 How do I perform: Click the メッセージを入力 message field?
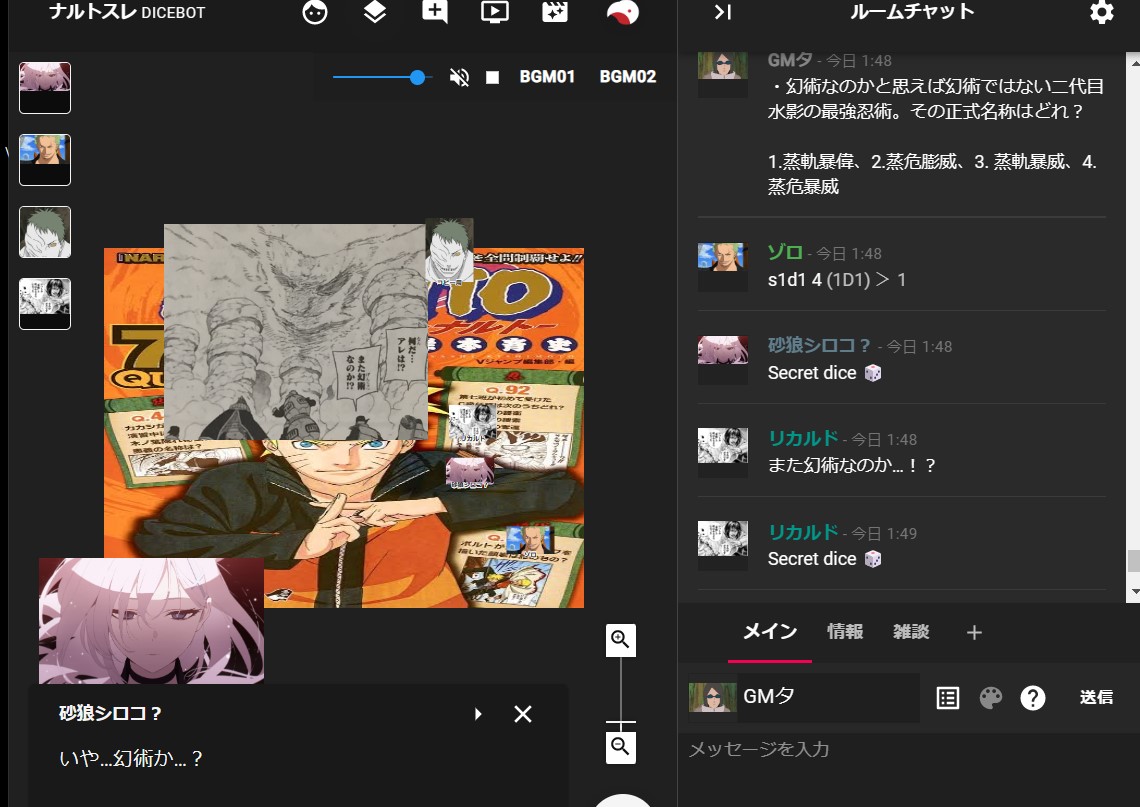pyautogui.click(x=905, y=749)
